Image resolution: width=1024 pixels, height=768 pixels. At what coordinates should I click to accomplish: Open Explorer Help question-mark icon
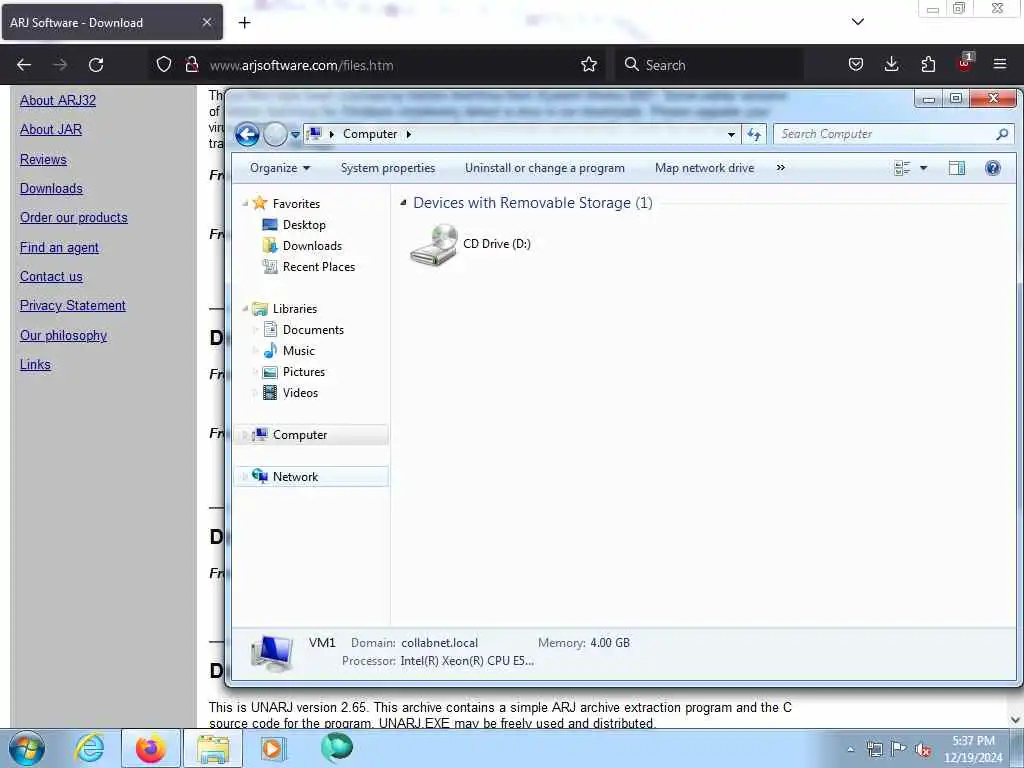[x=993, y=168]
